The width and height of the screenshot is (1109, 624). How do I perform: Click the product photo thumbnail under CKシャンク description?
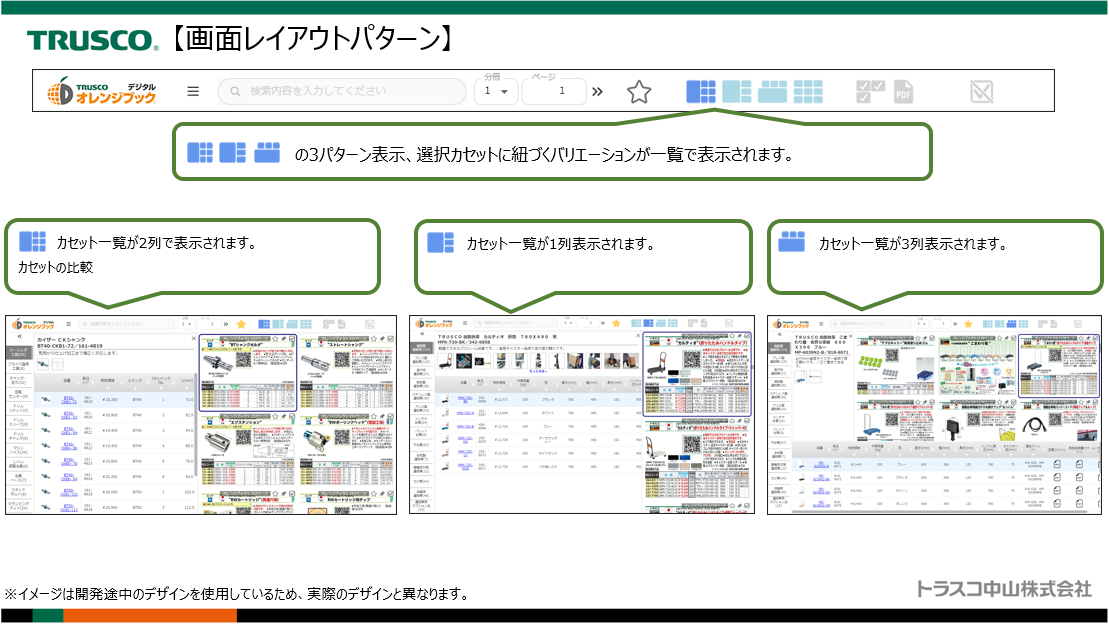click(x=44, y=364)
